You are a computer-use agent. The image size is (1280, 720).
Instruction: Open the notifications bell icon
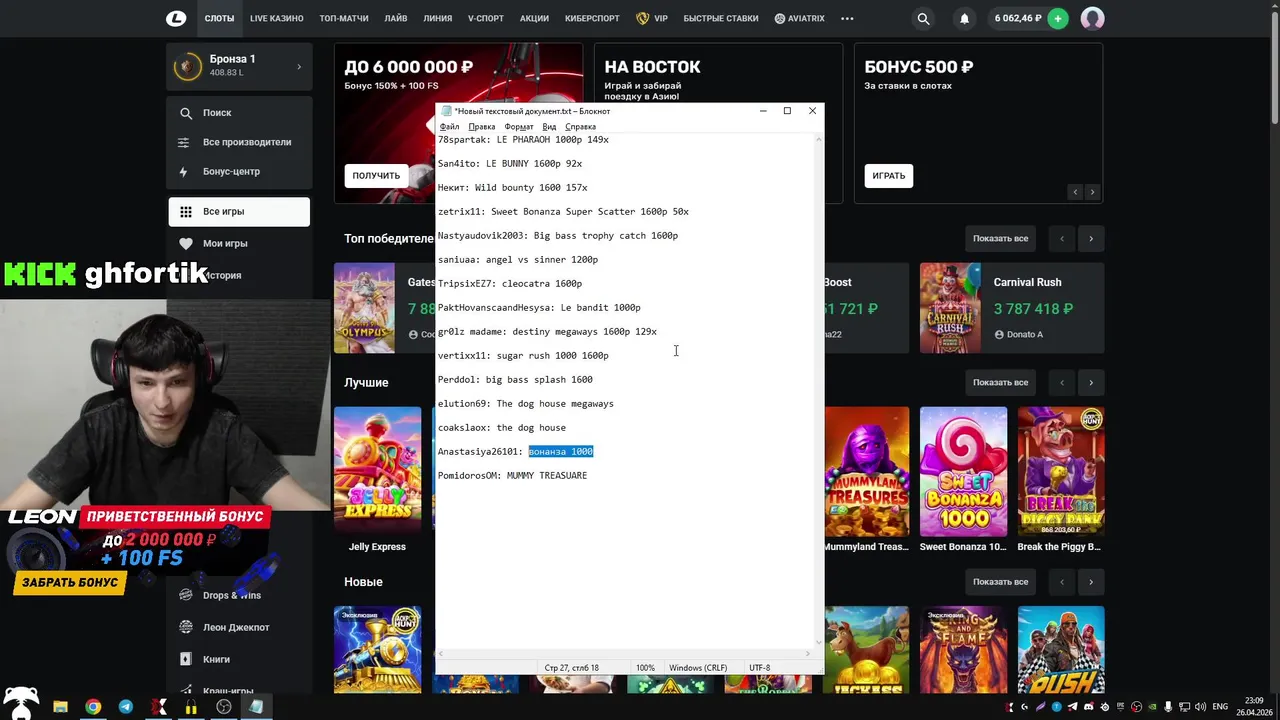(x=964, y=18)
